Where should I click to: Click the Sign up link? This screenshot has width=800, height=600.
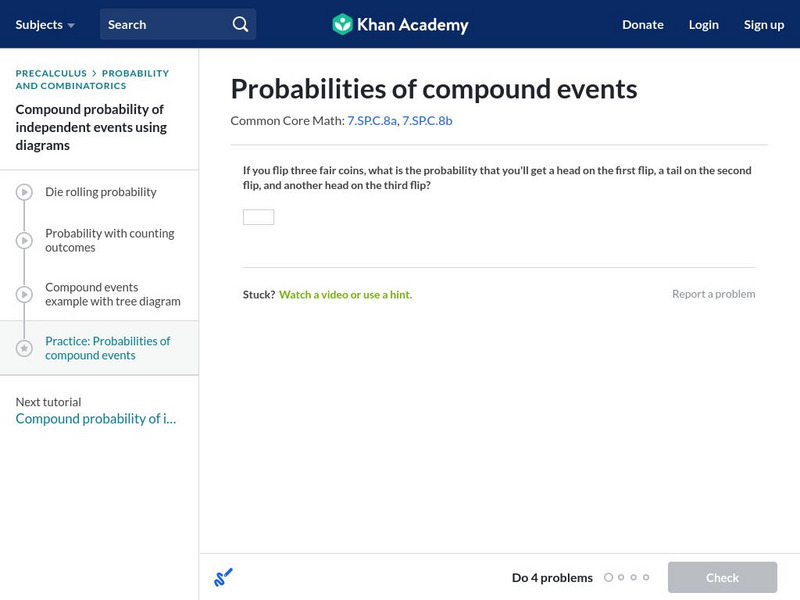click(764, 24)
